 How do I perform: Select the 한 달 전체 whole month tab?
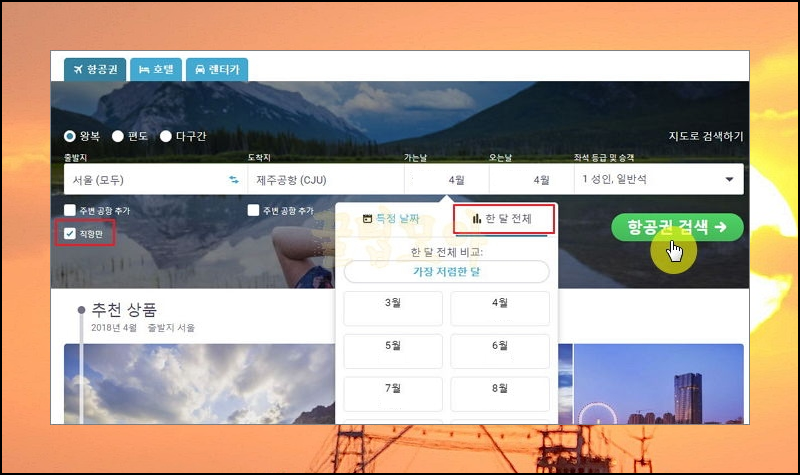[x=503, y=219]
